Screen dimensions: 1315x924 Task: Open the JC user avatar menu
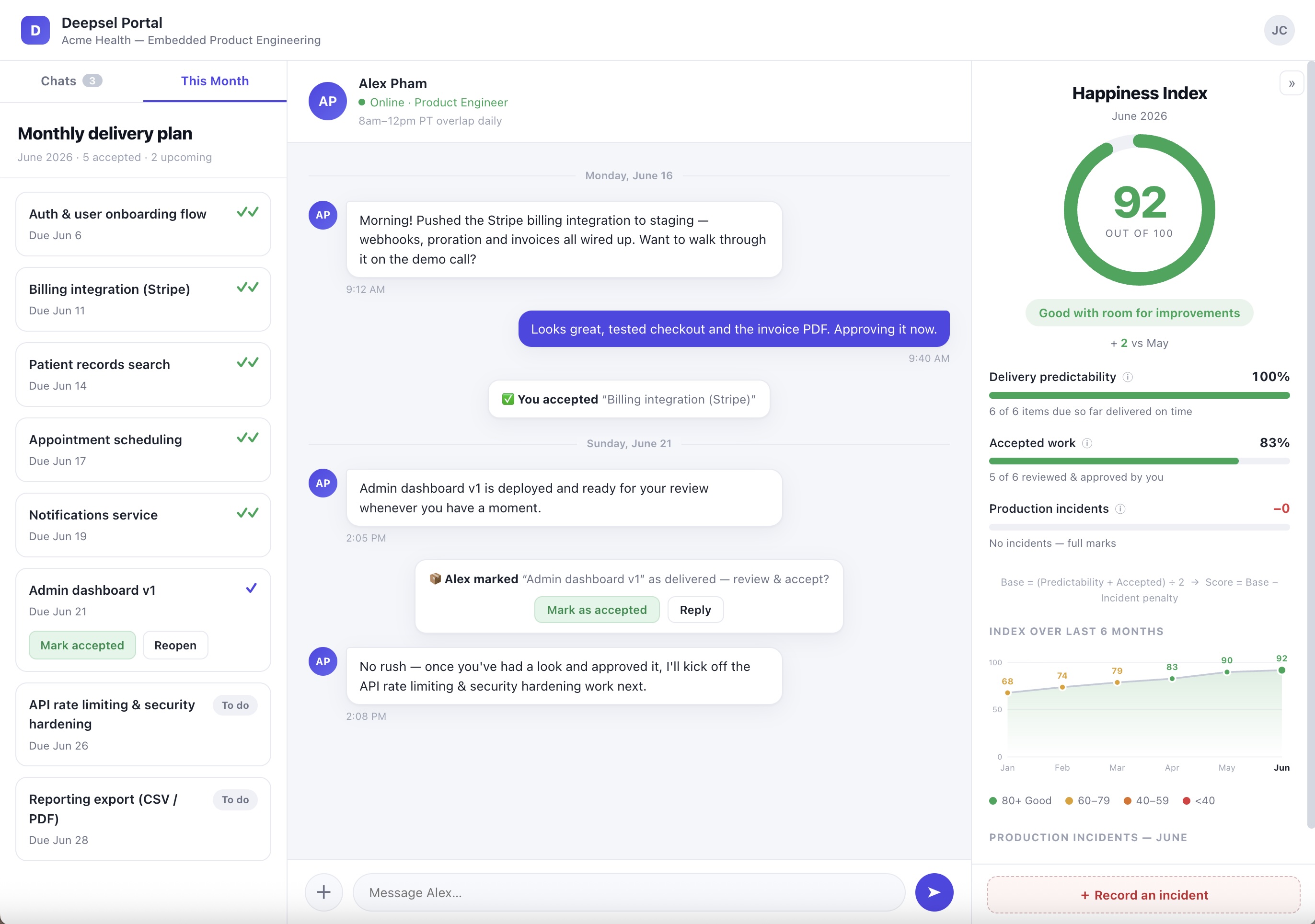1279,30
